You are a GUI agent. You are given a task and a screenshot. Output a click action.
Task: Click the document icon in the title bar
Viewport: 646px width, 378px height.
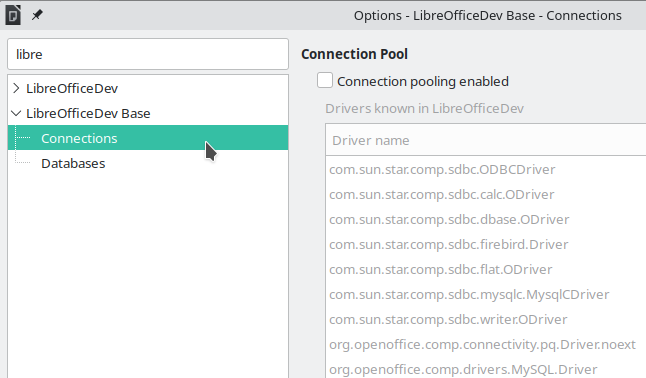tap(13, 15)
